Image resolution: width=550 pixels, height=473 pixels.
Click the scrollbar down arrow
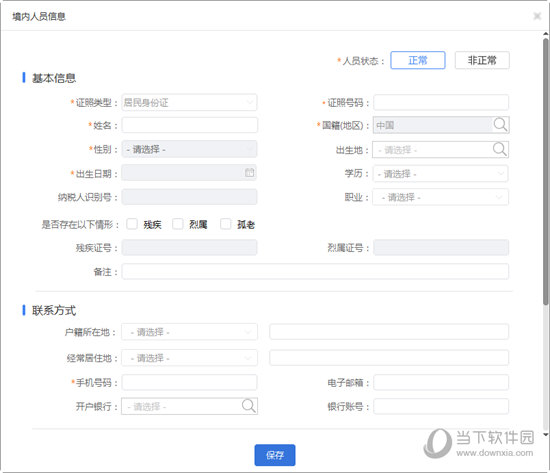pyautogui.click(x=545, y=434)
